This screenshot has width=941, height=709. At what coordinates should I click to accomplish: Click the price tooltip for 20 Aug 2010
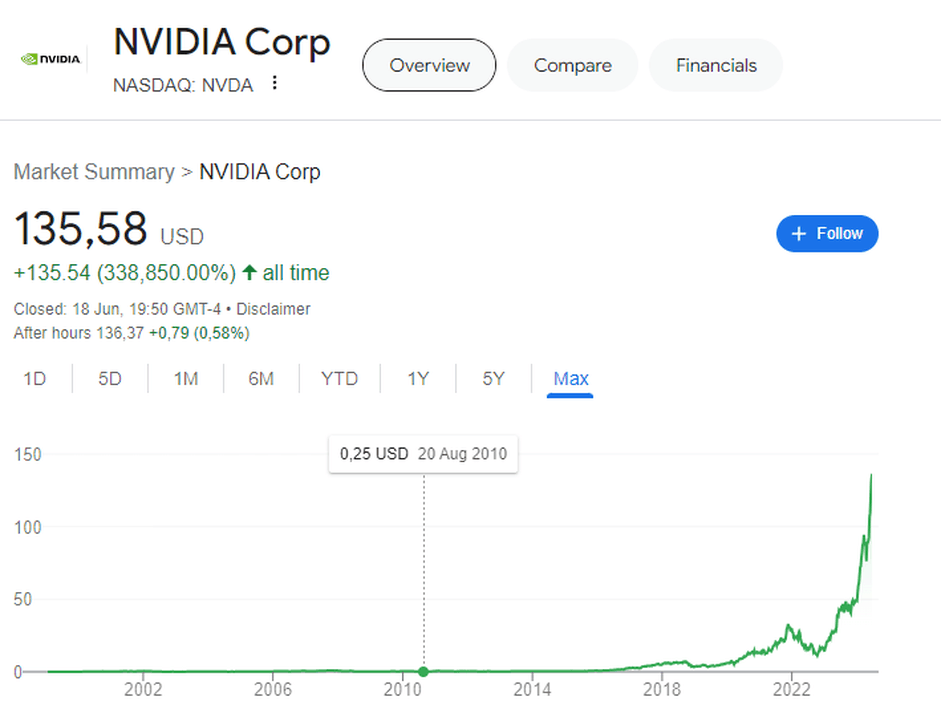click(423, 454)
